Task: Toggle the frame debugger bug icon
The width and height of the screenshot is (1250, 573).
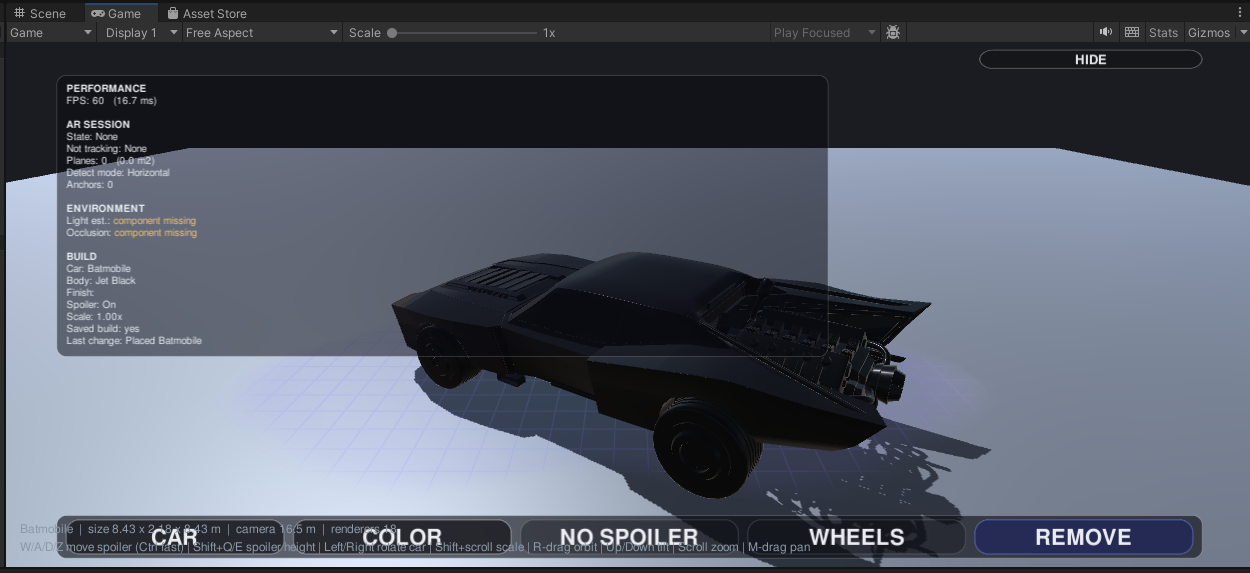Action: pyautogui.click(x=893, y=33)
